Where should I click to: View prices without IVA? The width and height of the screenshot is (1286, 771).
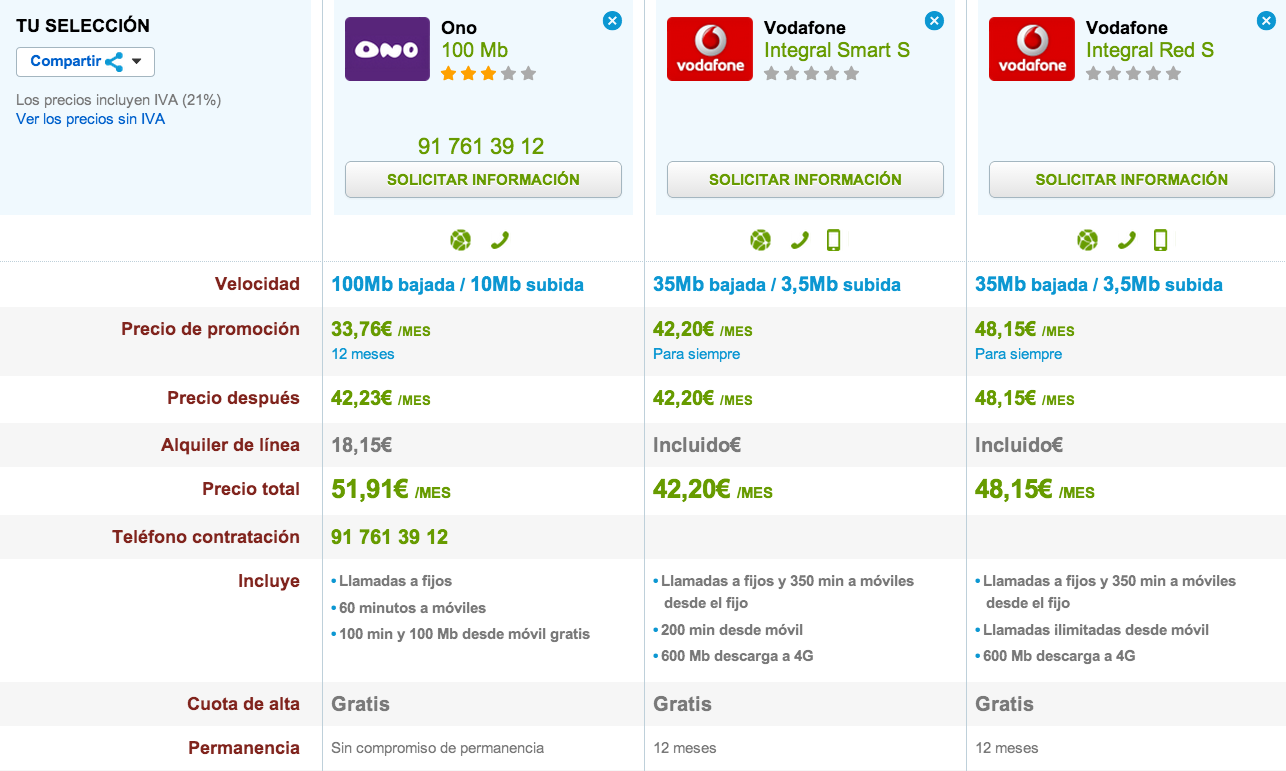pyautogui.click(x=90, y=119)
